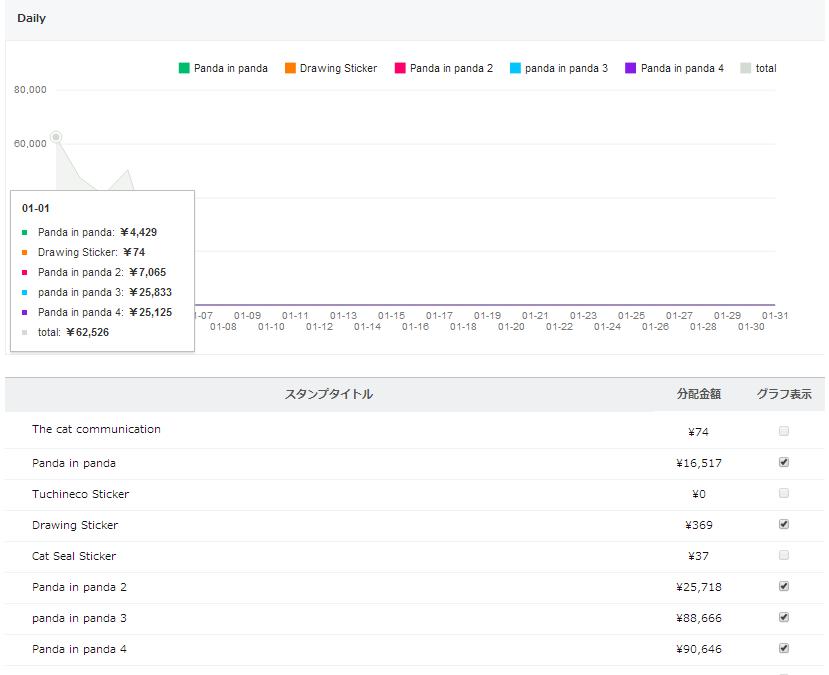Uncheck the Panda in panda graph checkbox
The height and width of the screenshot is (675, 829).
click(784, 462)
